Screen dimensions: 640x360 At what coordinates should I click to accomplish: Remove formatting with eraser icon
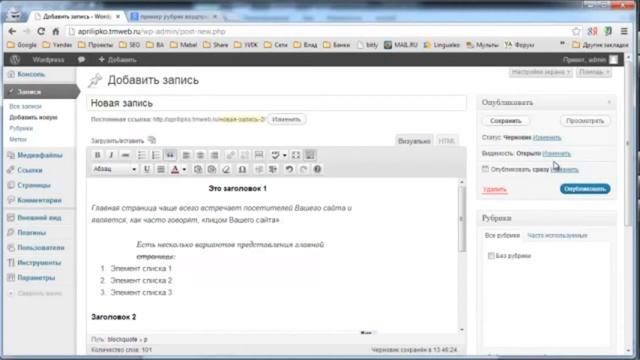(226, 169)
